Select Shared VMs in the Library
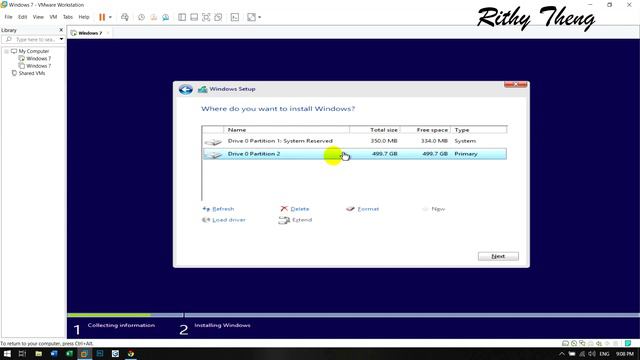 [32, 73]
